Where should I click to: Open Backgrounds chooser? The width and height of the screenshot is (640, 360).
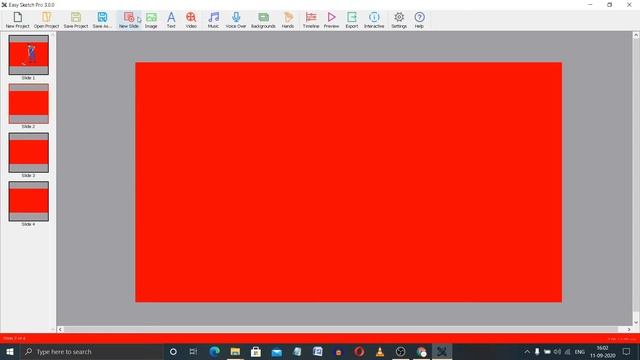[x=263, y=20]
